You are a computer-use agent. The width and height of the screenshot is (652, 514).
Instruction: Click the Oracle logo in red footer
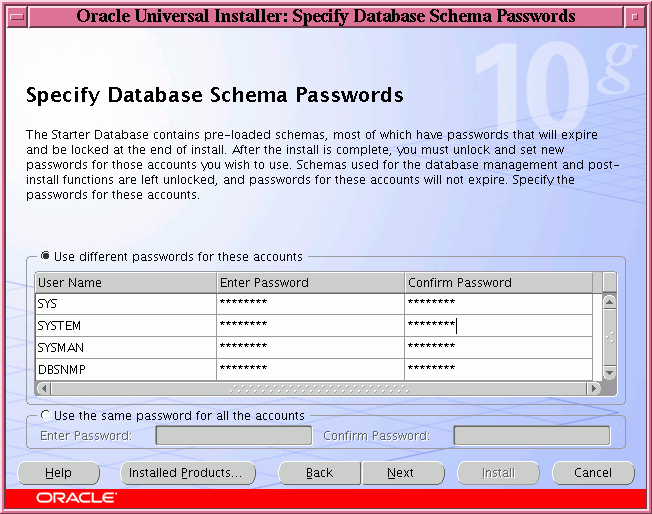click(76, 497)
